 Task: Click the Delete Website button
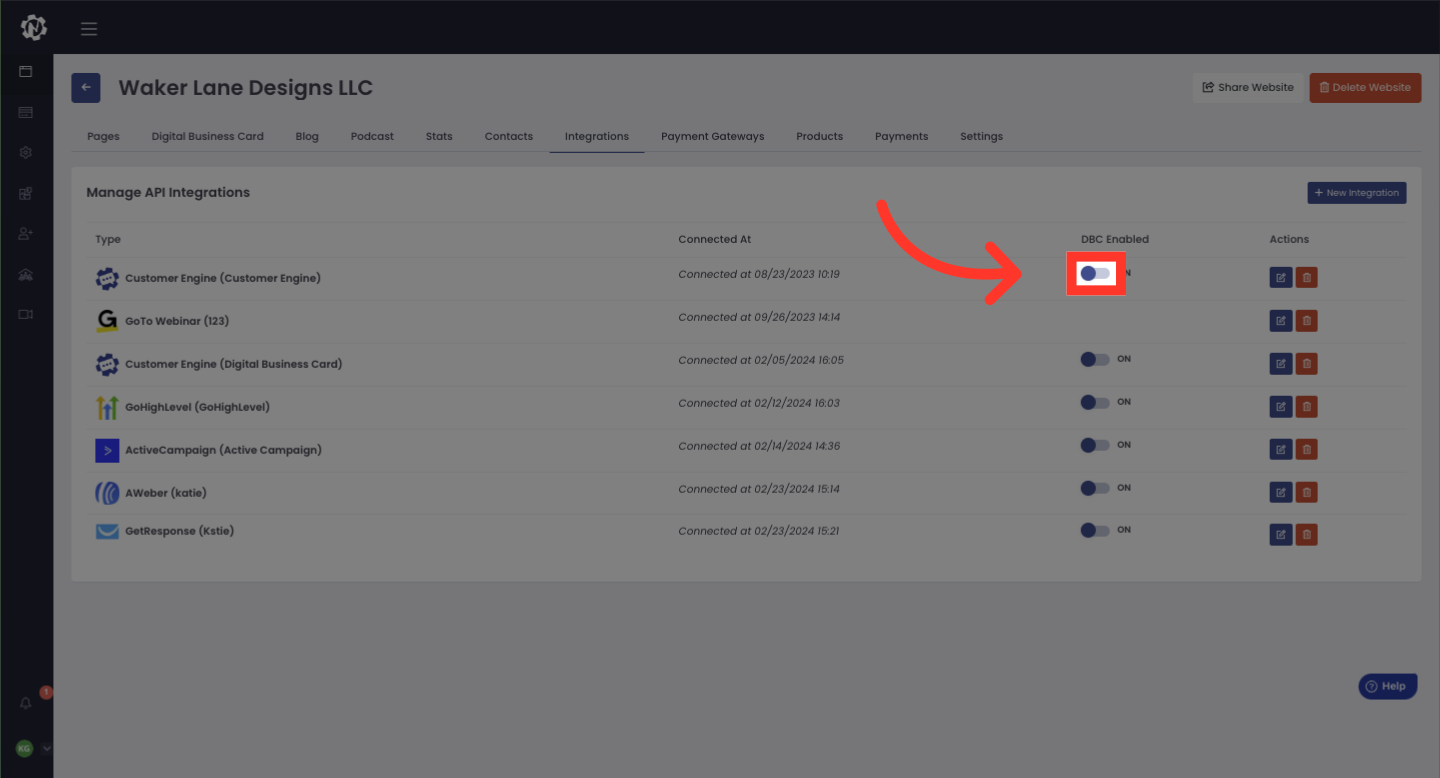pyautogui.click(x=1365, y=87)
